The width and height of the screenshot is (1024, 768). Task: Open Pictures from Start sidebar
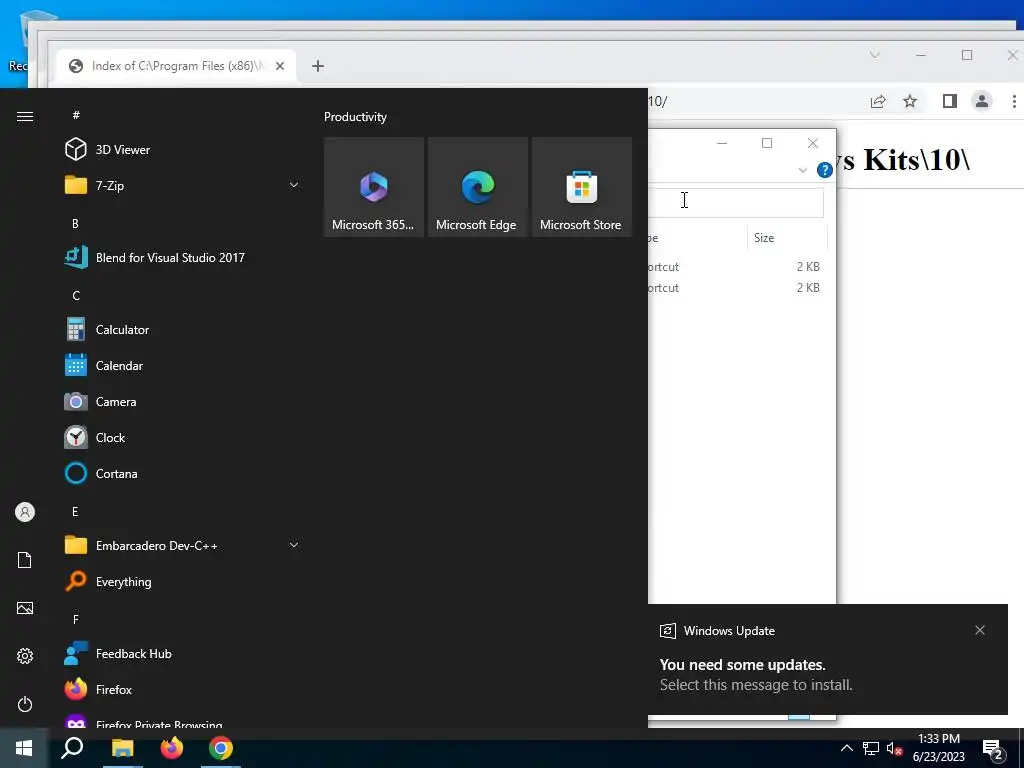(x=25, y=608)
